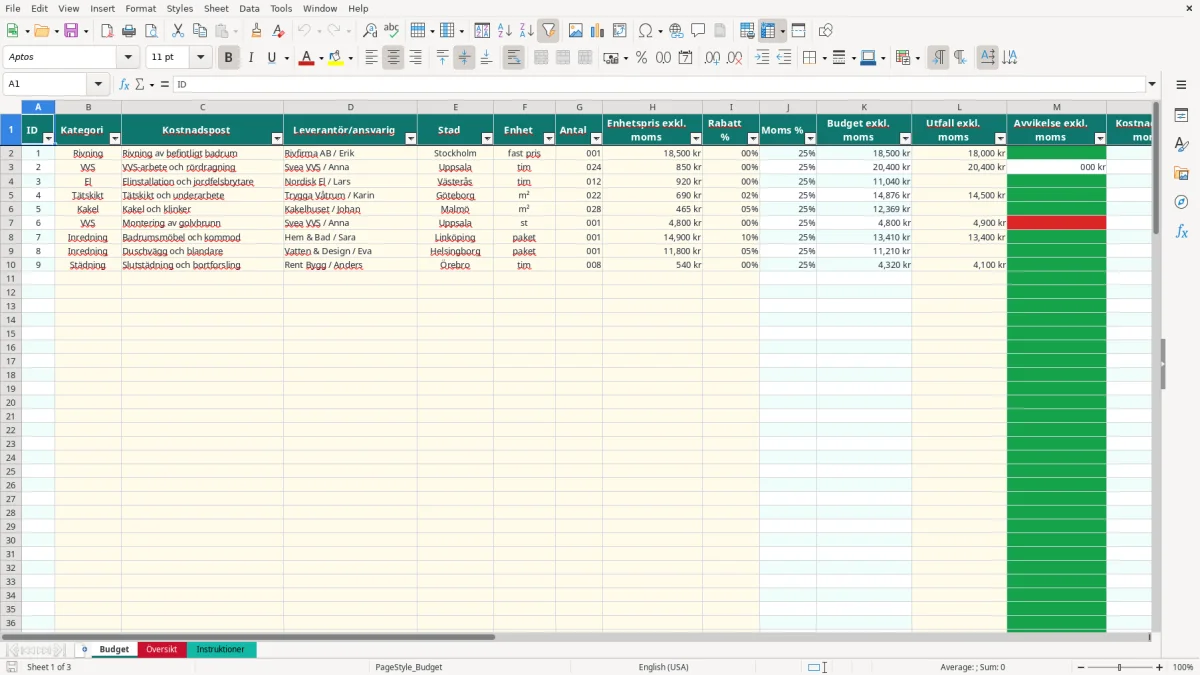The image size is (1200, 675).
Task: Insert an image via toolbar icon
Action: (576, 31)
